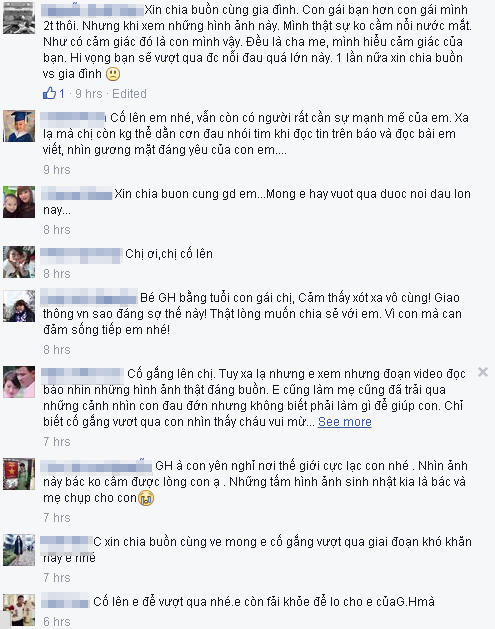
Task: Click the avatar next to 'C xin chia buồn' comment
Action: pos(19,550)
